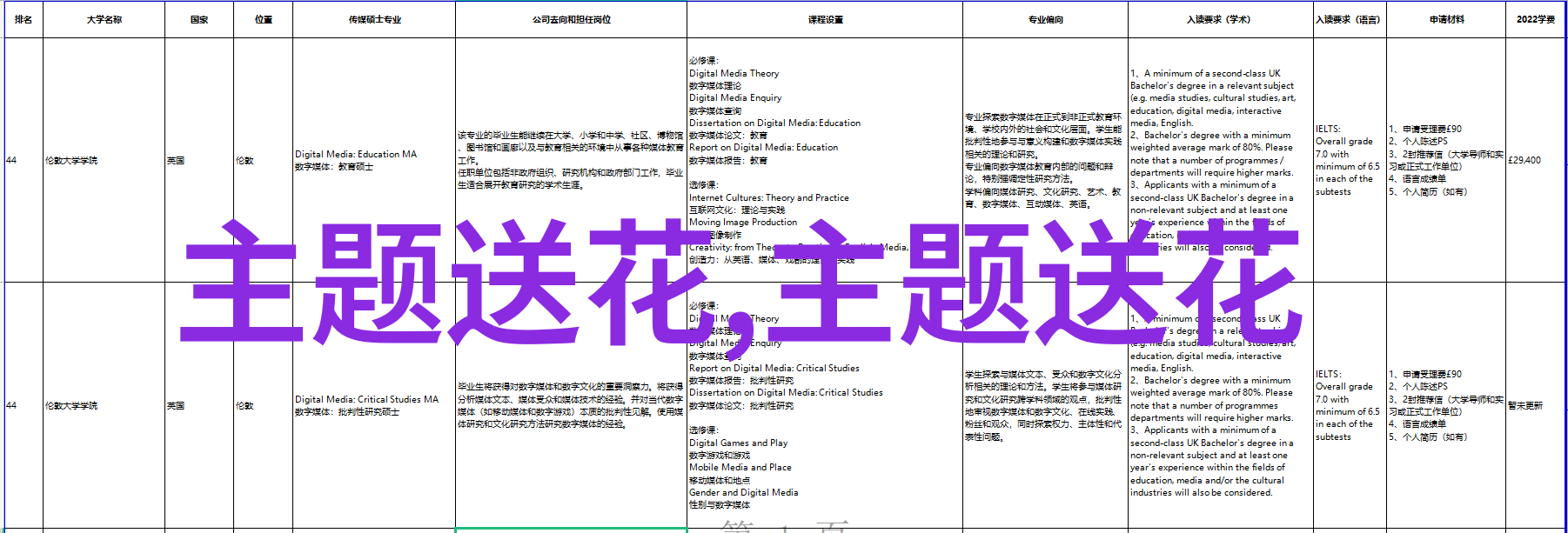
Task: Click the 课程设置 column header
Action: 825,19
